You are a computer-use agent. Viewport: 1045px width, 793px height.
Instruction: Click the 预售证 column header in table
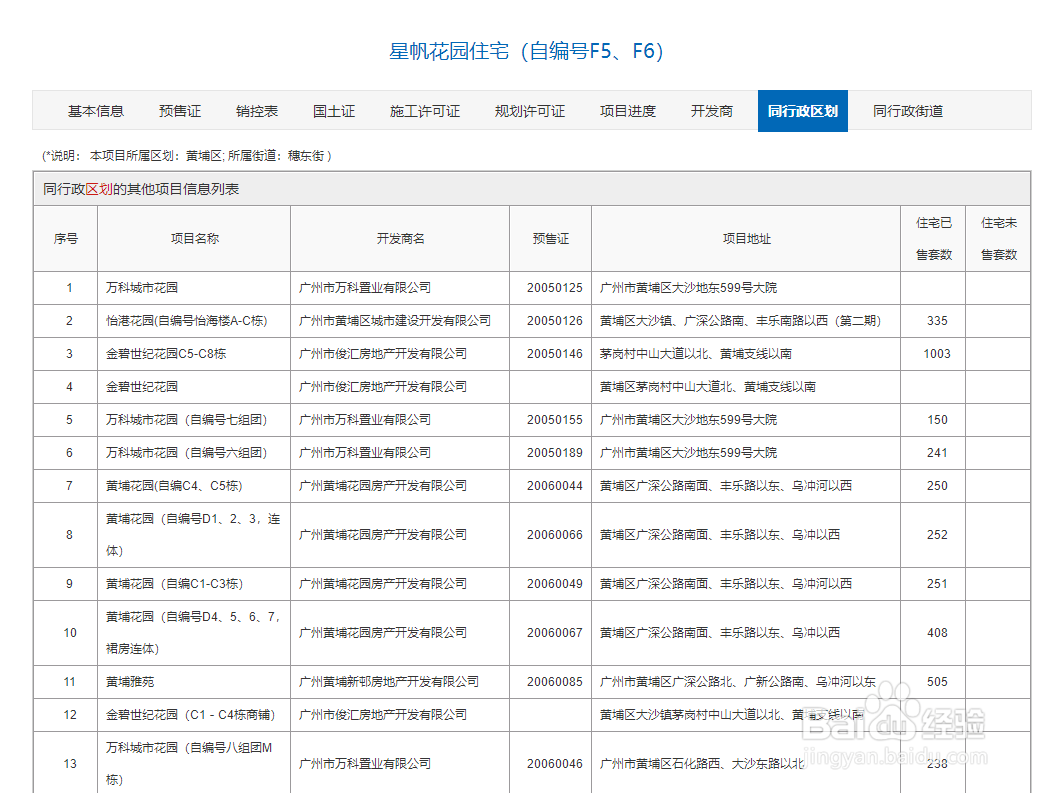point(550,239)
